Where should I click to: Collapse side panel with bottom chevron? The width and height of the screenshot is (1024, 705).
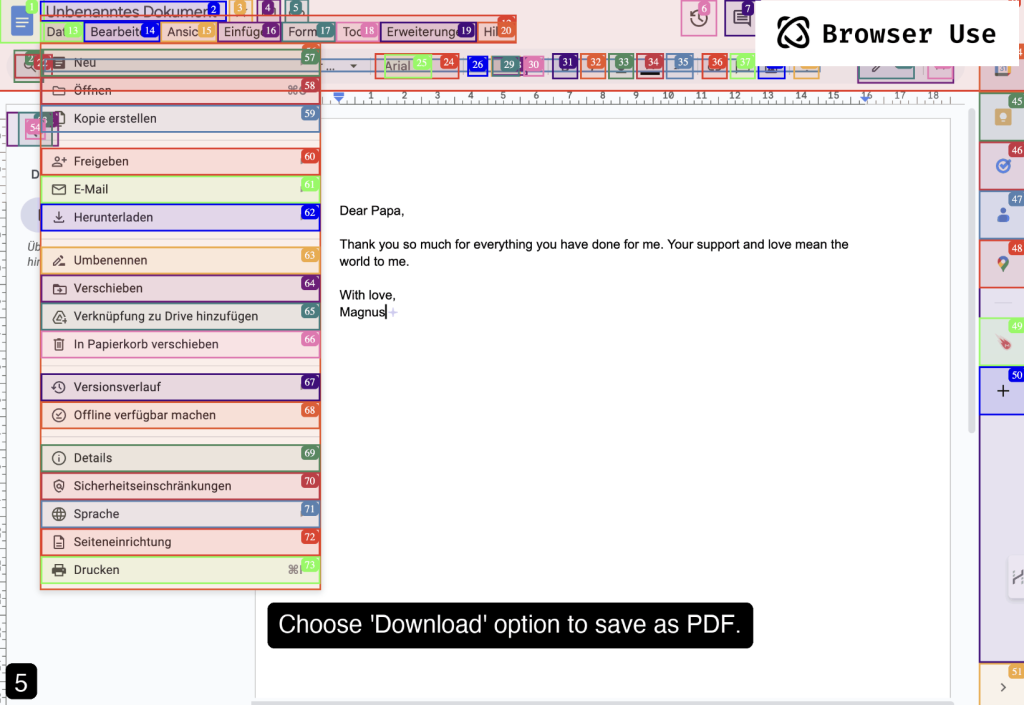pos(1002,686)
